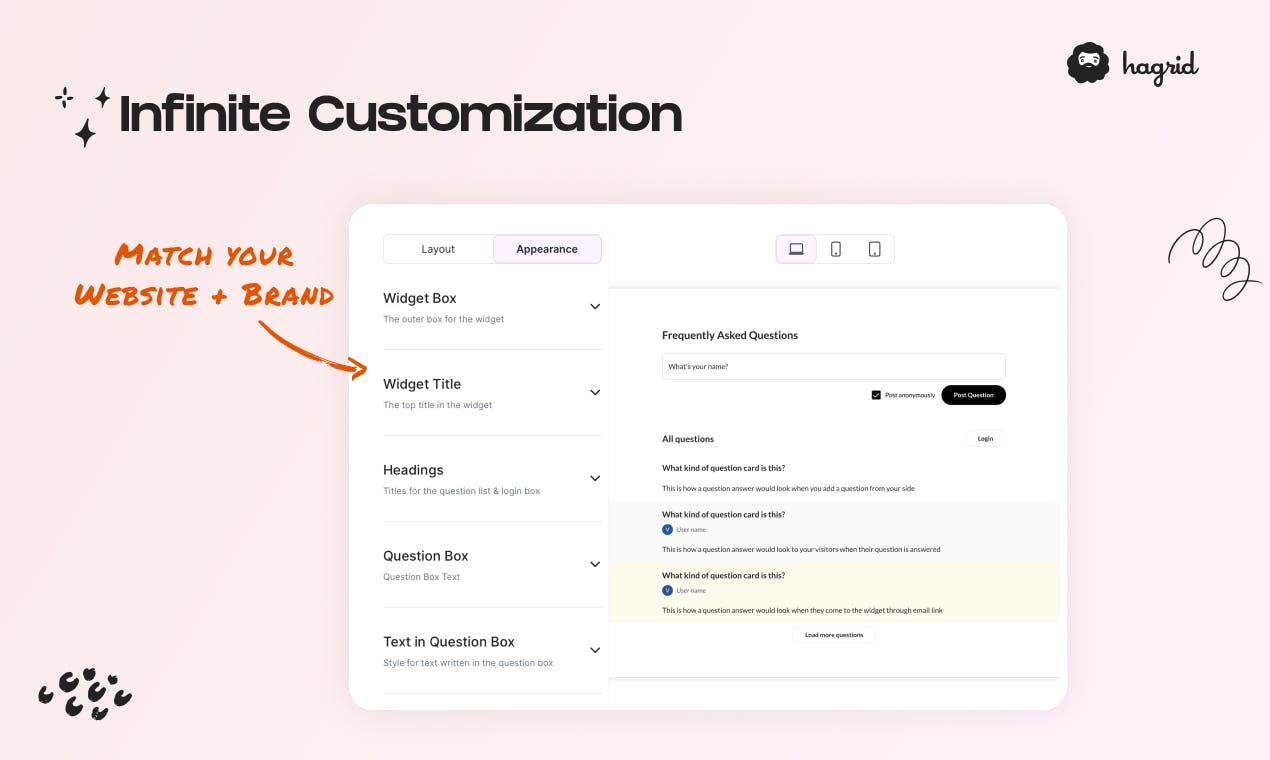Expand the Widget Box section
The image size is (1270, 760).
point(595,307)
